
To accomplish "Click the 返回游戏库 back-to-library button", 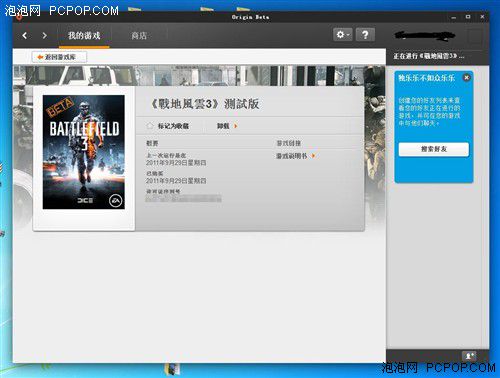I will click(59, 57).
